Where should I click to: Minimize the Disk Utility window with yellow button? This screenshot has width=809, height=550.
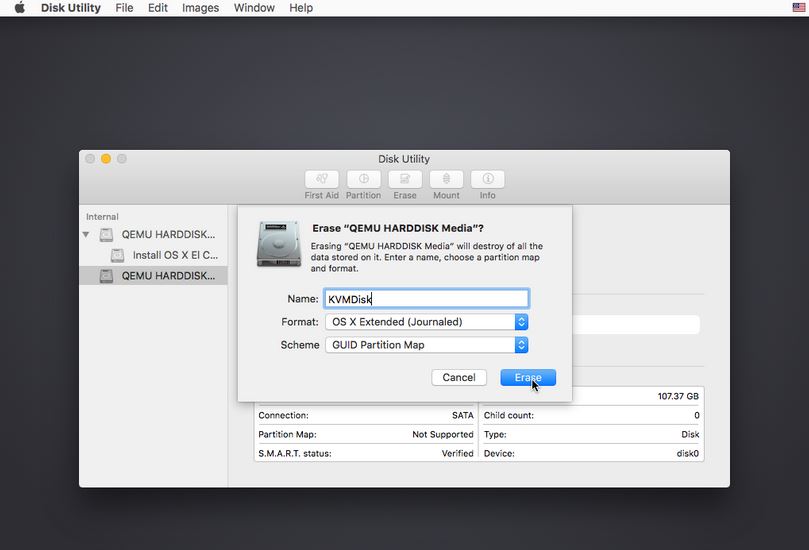coord(106,159)
